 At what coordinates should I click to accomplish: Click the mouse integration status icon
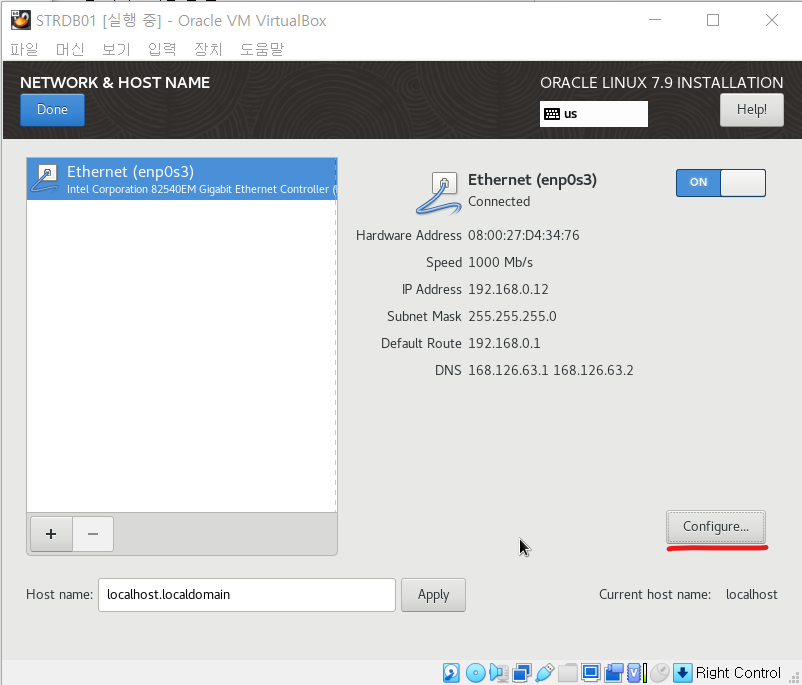[660, 672]
